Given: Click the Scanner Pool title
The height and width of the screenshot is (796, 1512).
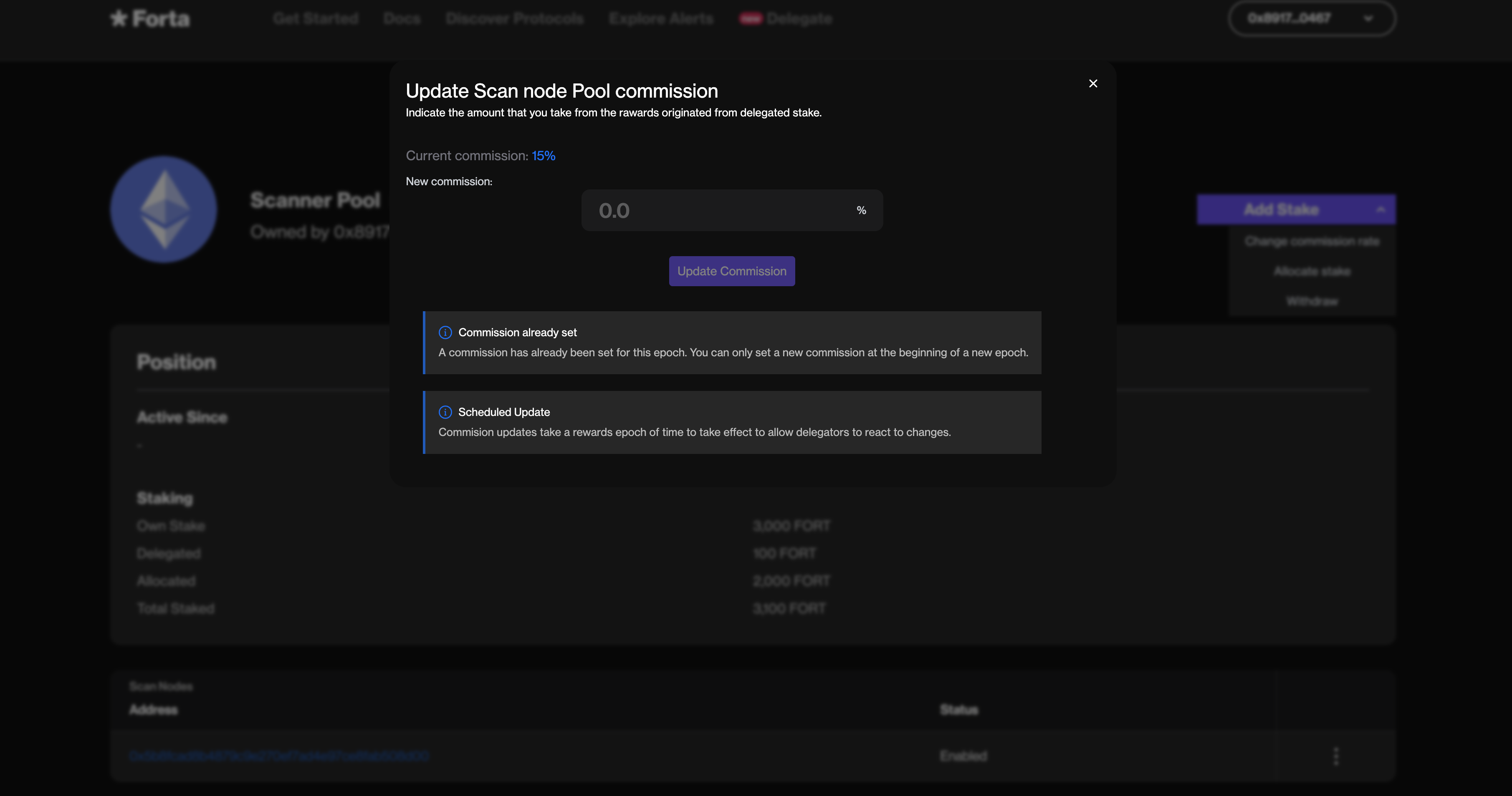Looking at the screenshot, I should 316,201.
